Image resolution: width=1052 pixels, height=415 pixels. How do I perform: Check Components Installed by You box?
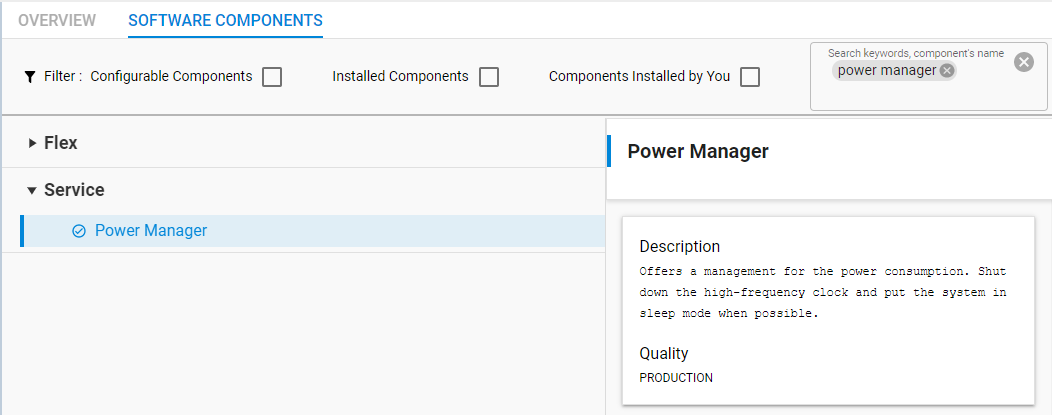pos(750,77)
